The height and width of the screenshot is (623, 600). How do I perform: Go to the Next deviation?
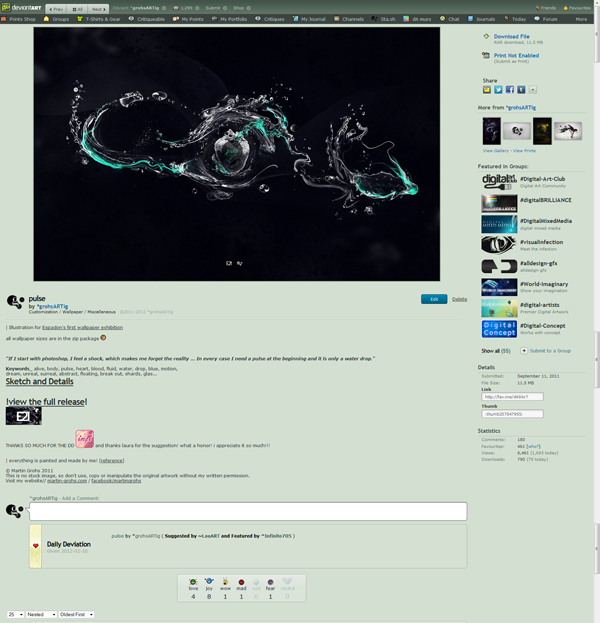99,9
